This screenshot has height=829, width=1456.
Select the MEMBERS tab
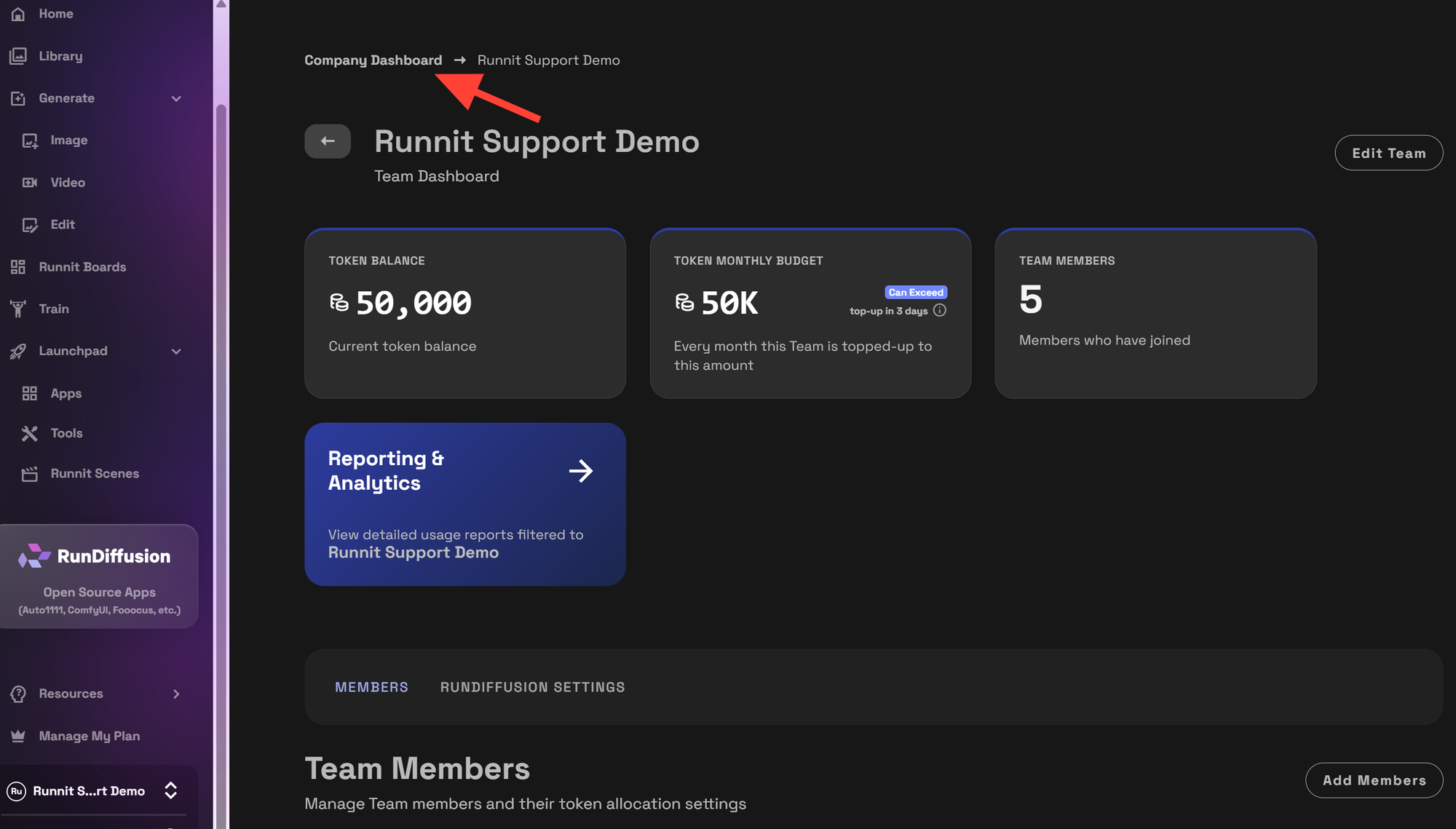371,687
